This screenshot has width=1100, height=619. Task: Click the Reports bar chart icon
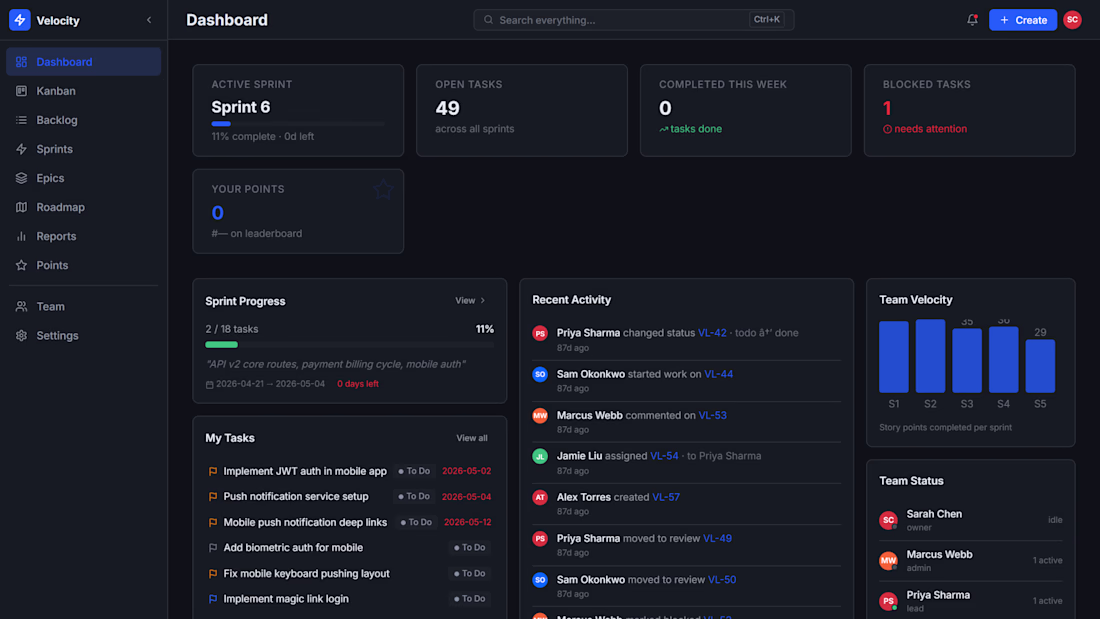click(22, 237)
